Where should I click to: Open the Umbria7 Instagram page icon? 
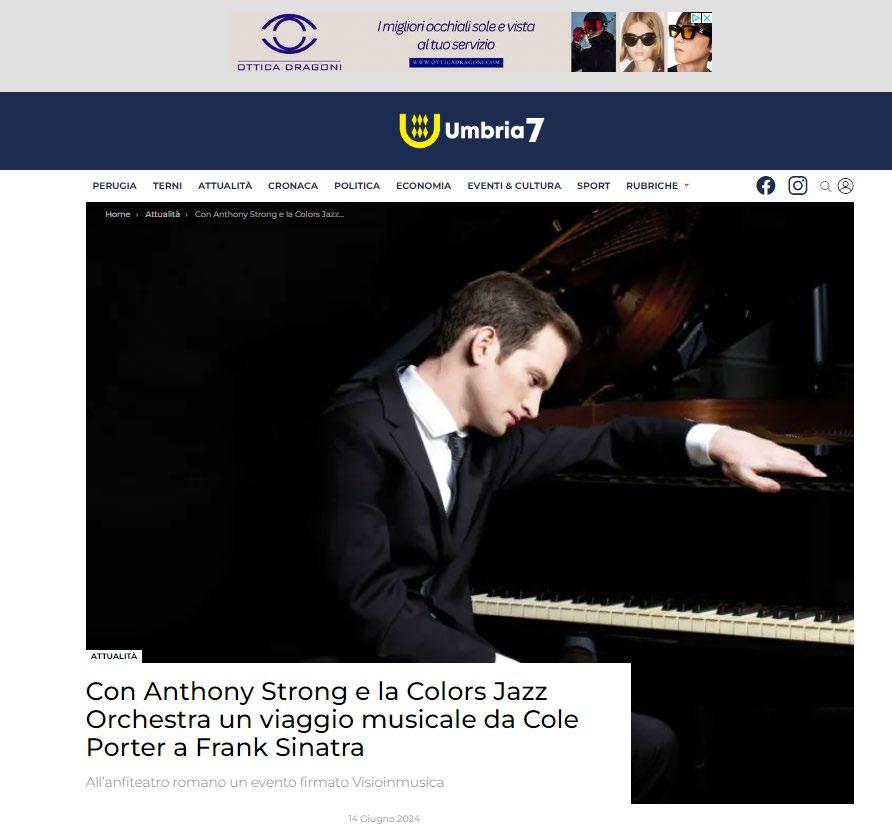(798, 185)
